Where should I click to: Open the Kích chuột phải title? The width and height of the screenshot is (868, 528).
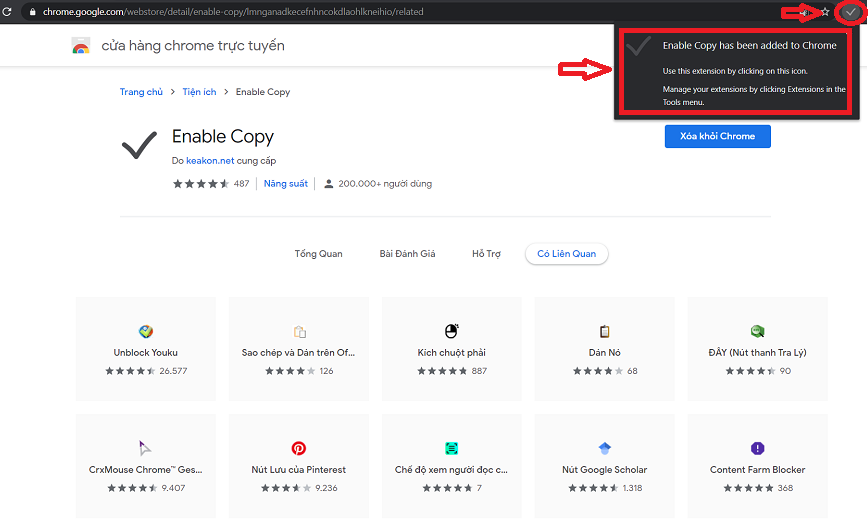click(x=452, y=353)
